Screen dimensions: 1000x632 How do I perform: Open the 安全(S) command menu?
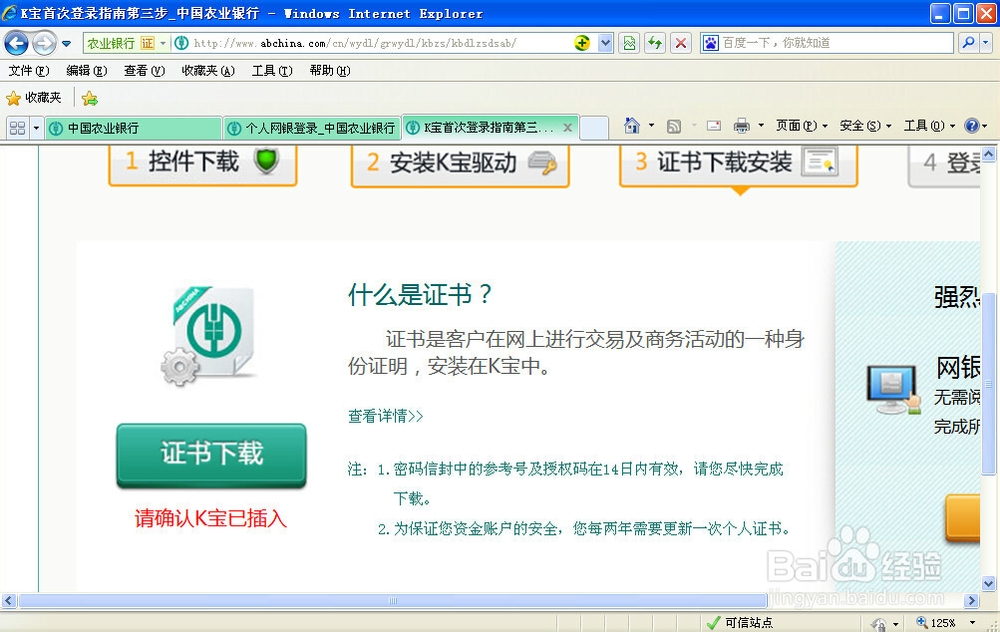pyautogui.click(x=865, y=126)
